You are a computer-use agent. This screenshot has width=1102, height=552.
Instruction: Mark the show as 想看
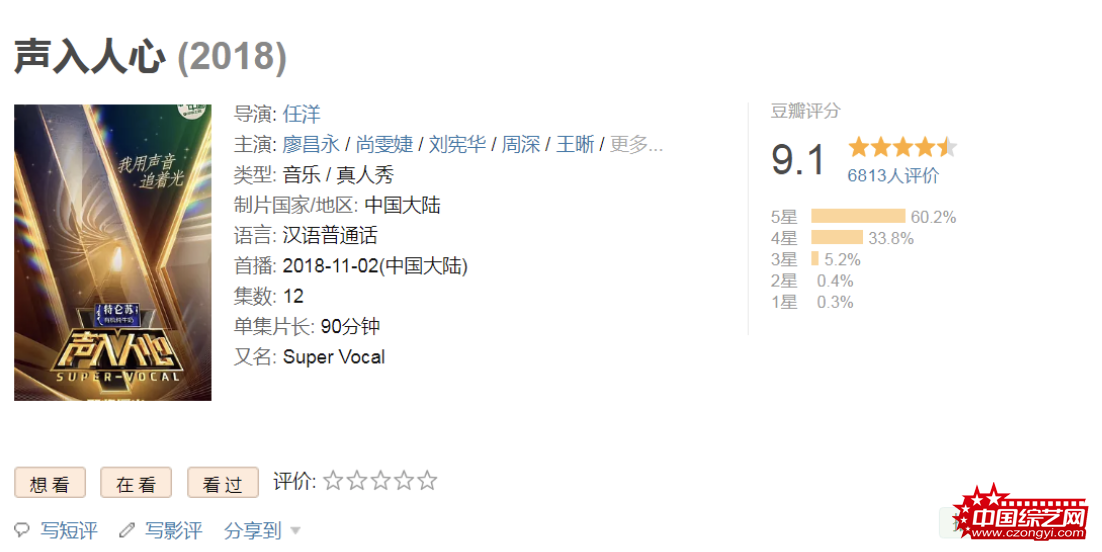pyautogui.click(x=50, y=483)
